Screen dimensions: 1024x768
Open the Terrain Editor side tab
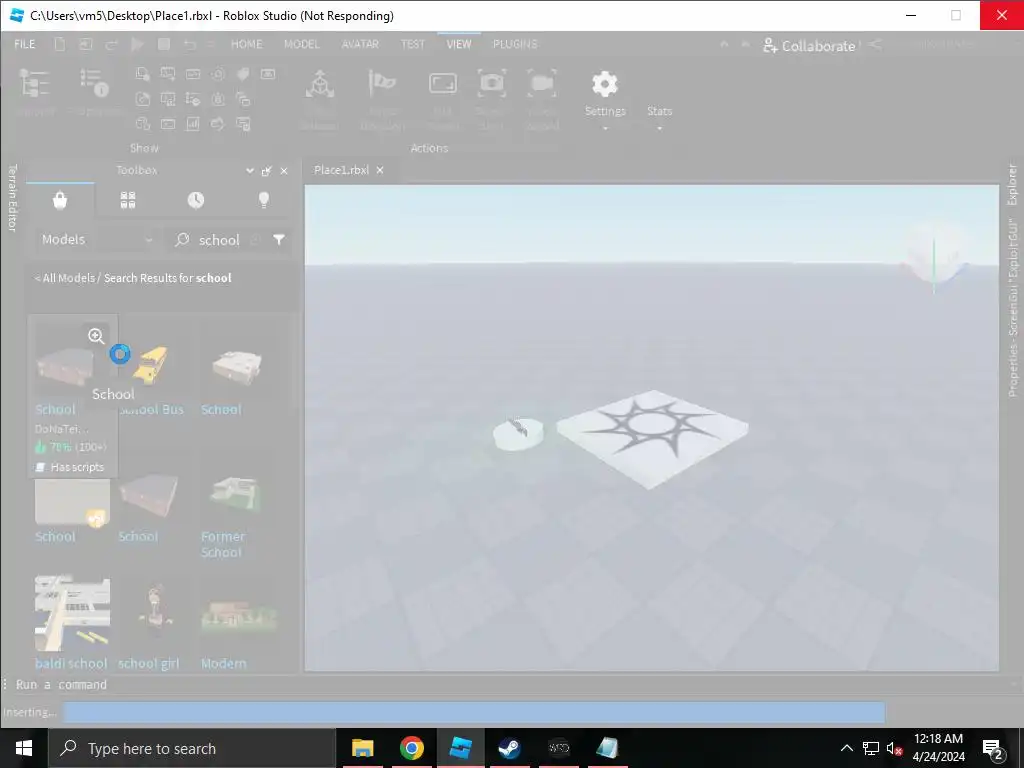12,198
